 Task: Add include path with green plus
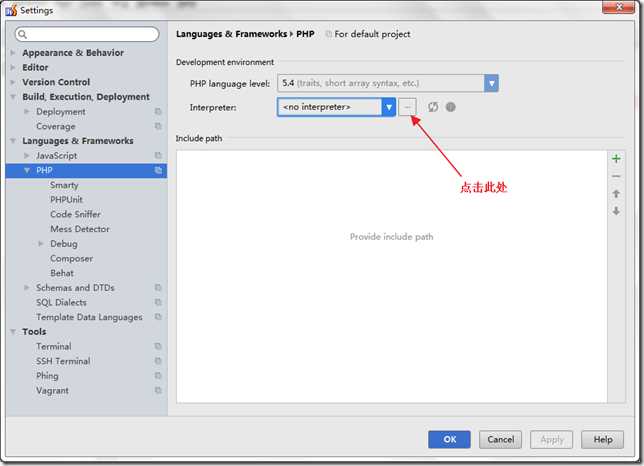click(x=616, y=158)
